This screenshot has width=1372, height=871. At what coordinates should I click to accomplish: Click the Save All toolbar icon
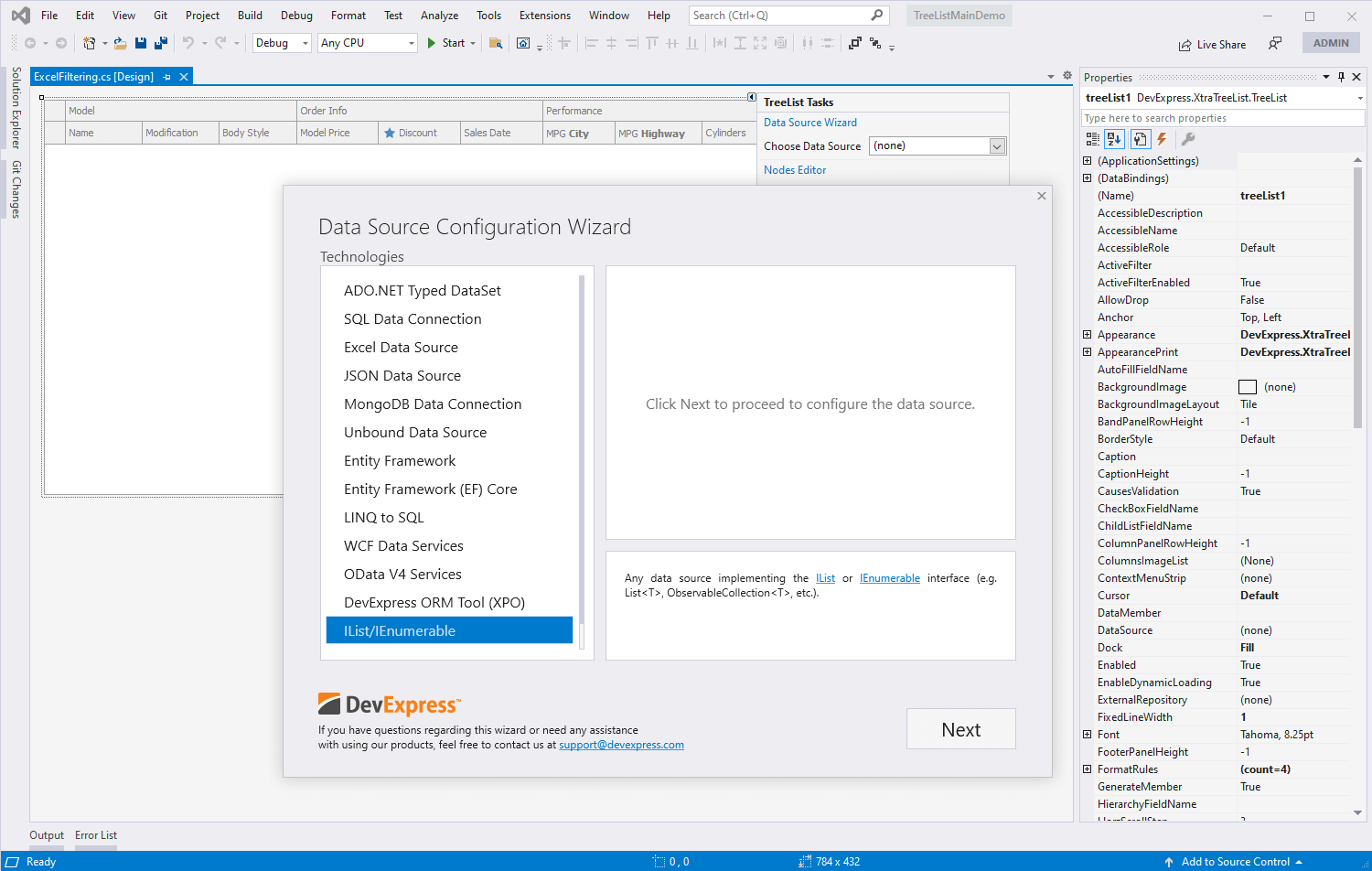[x=161, y=43]
